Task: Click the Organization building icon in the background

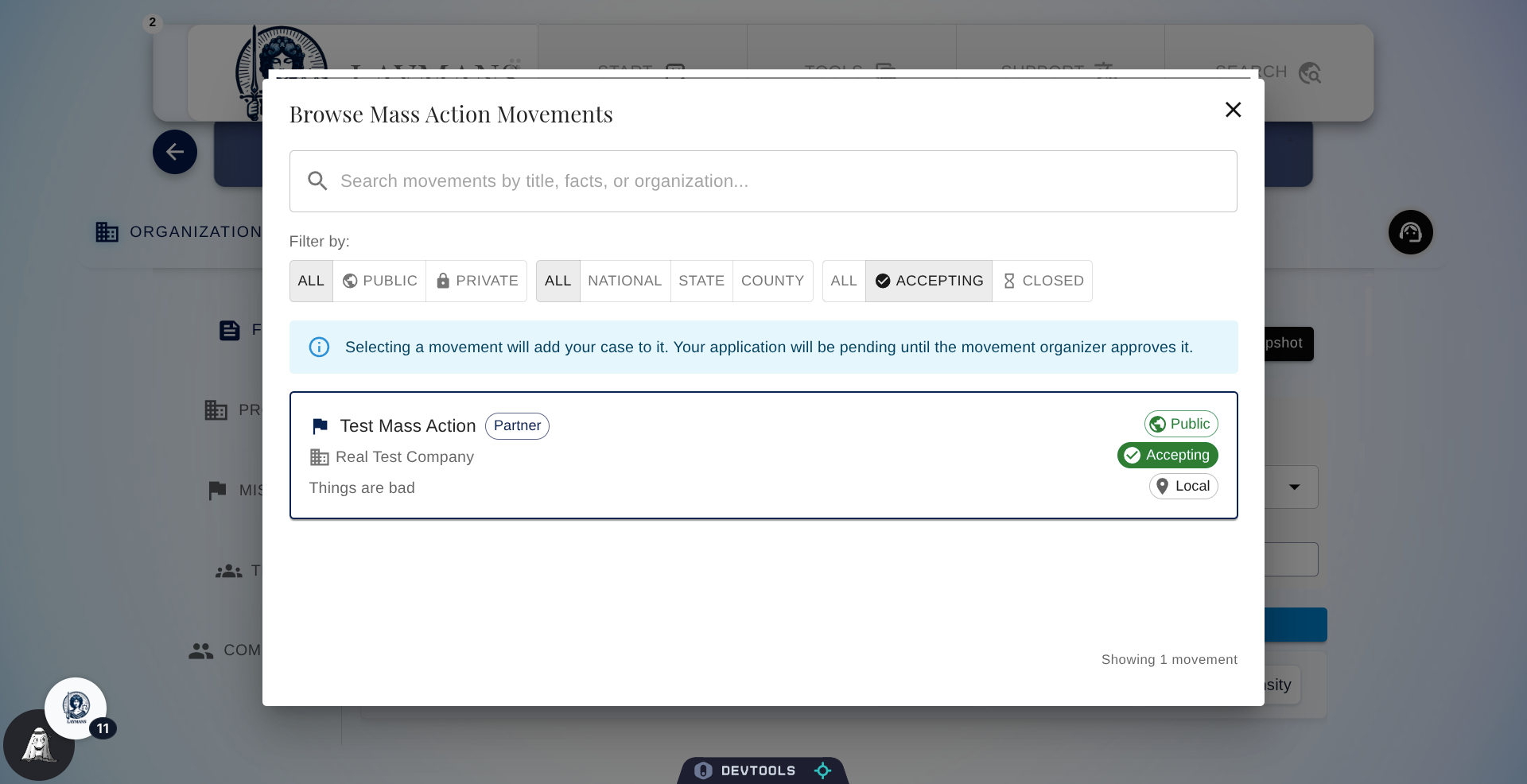Action: 107,231
